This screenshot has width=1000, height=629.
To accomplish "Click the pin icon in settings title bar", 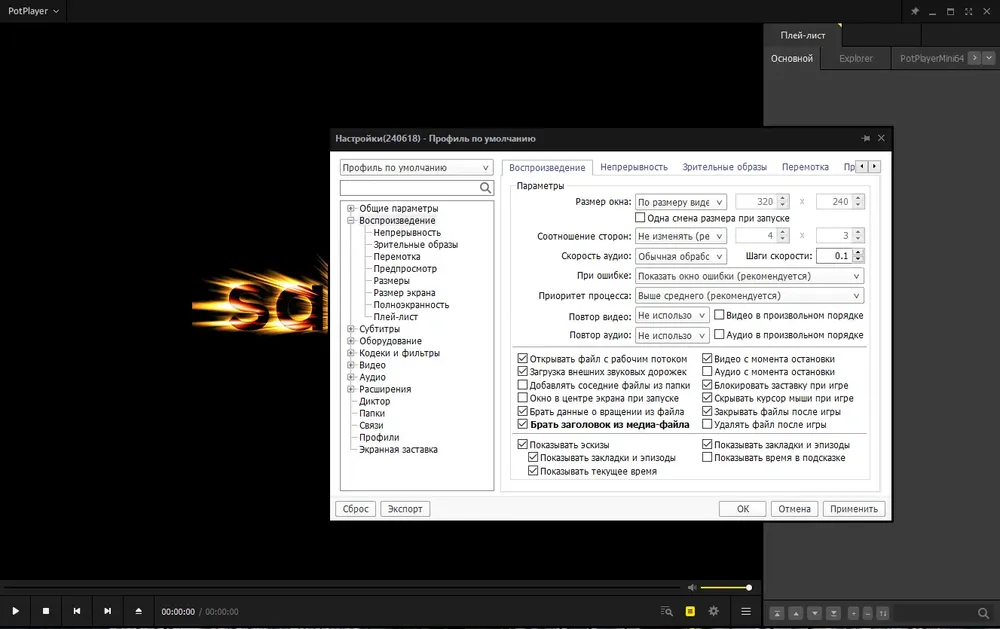I will (865, 138).
